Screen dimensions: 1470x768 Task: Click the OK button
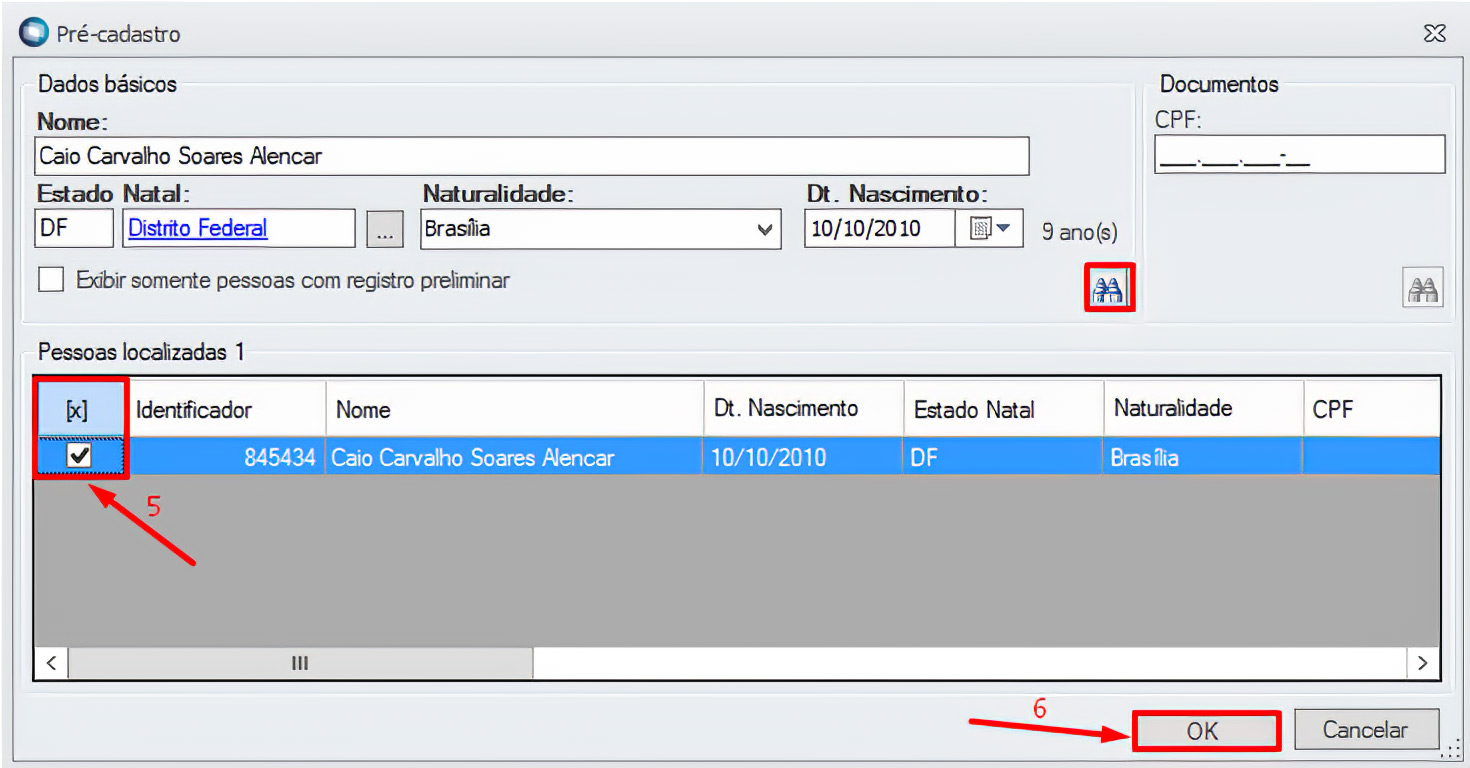1204,731
